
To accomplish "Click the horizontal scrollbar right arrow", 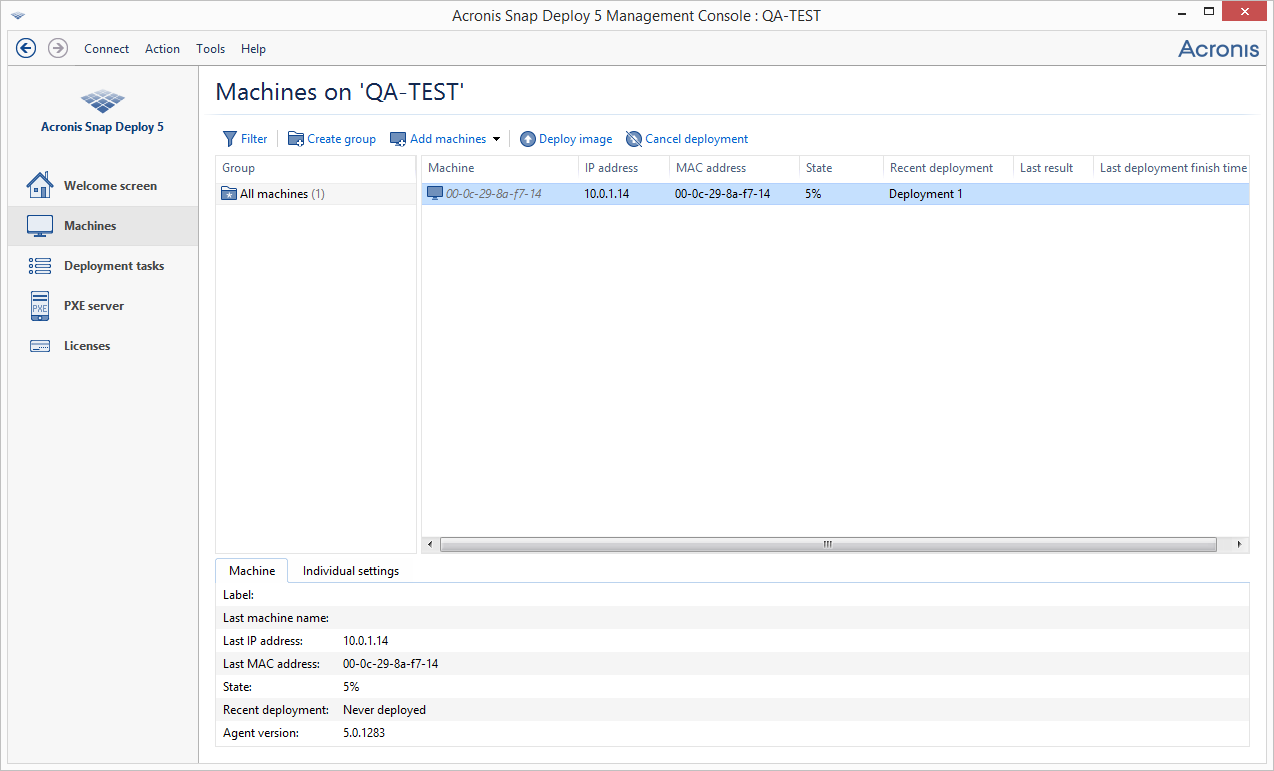I will coord(1240,545).
